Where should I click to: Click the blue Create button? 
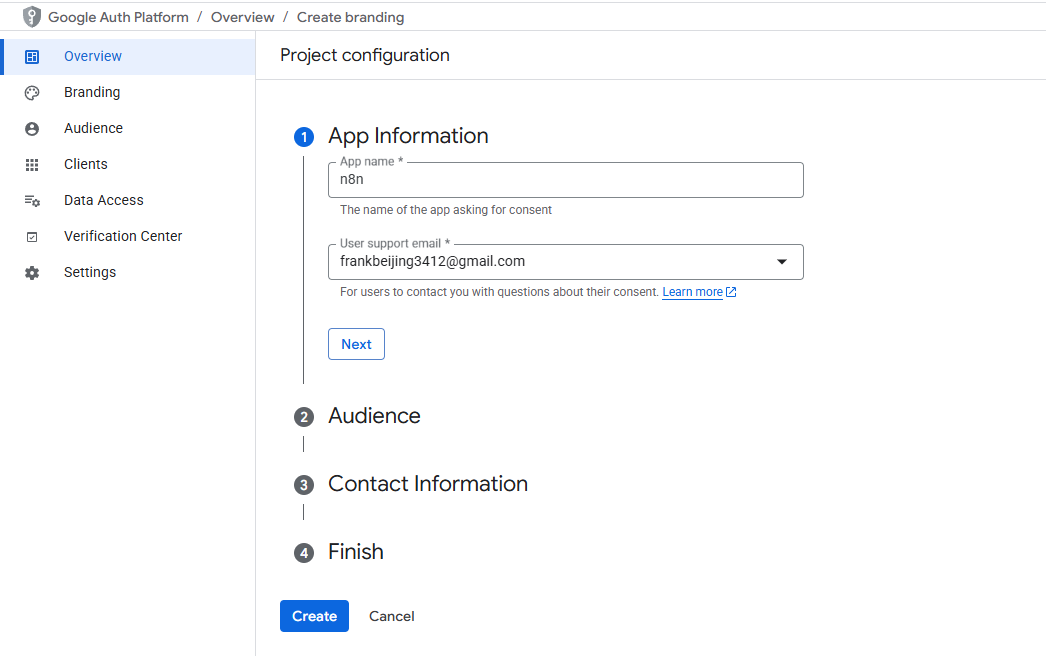pos(314,616)
